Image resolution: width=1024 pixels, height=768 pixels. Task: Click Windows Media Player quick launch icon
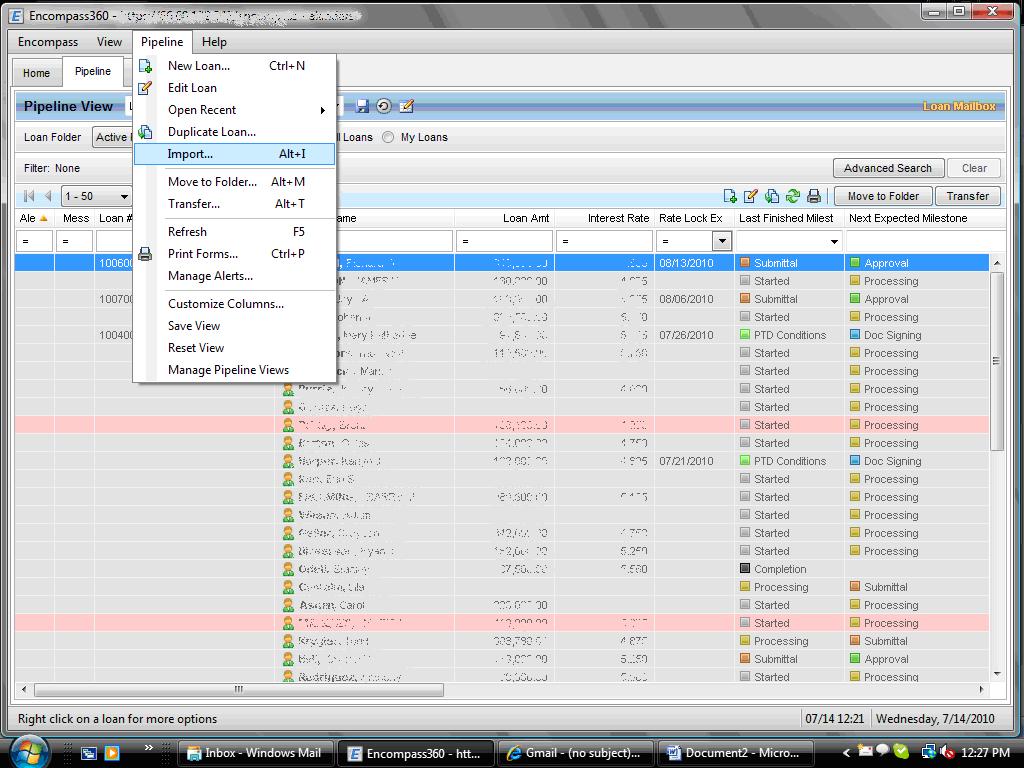[x=112, y=753]
